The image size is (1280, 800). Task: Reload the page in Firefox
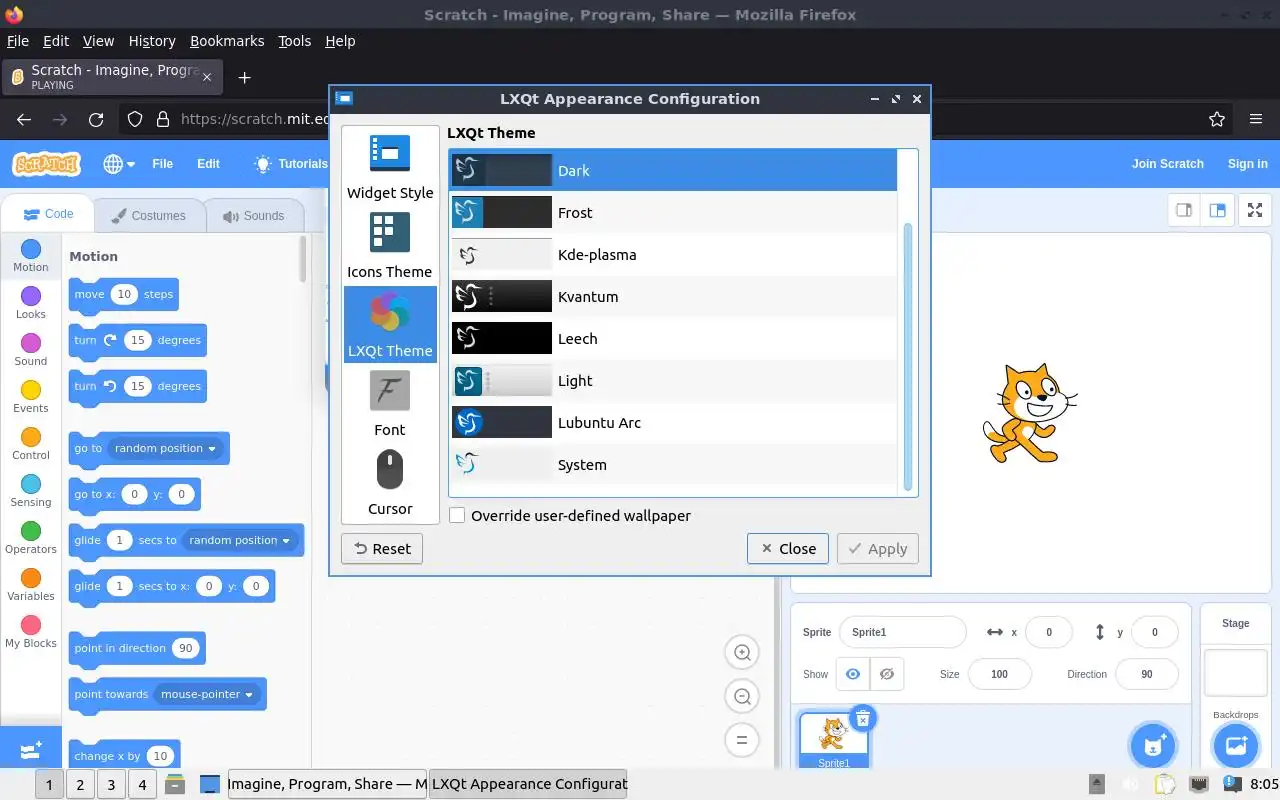96,119
